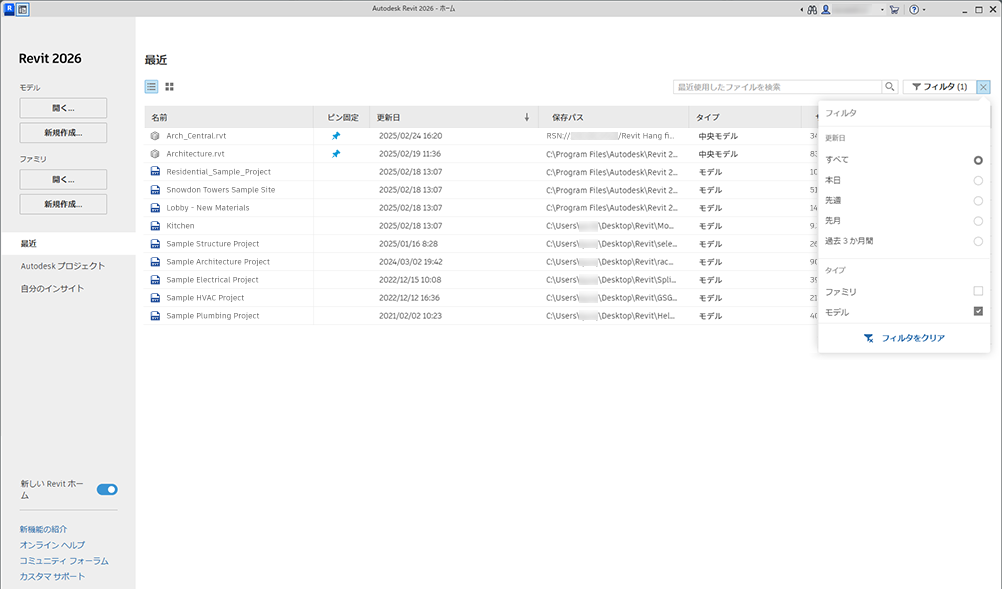The width and height of the screenshot is (1002, 589).
Task: Click the Revit R logo icon
Action: (9, 9)
